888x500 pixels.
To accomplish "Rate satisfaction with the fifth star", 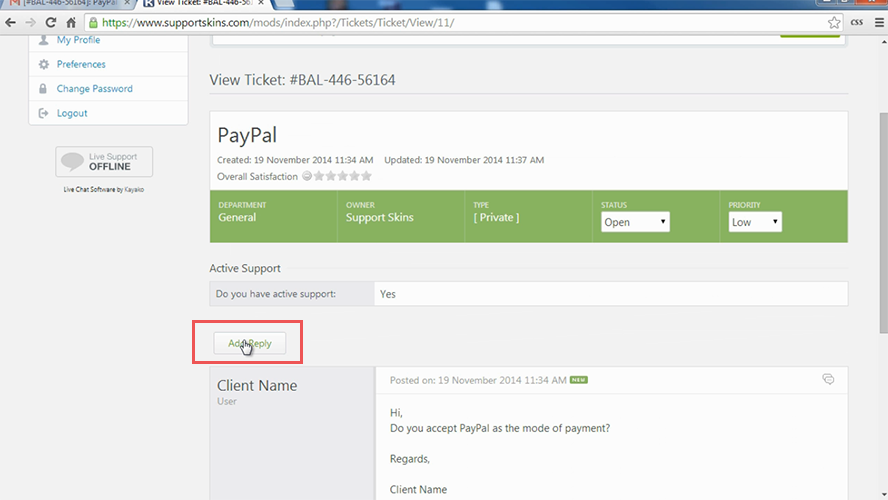I will (366, 176).
